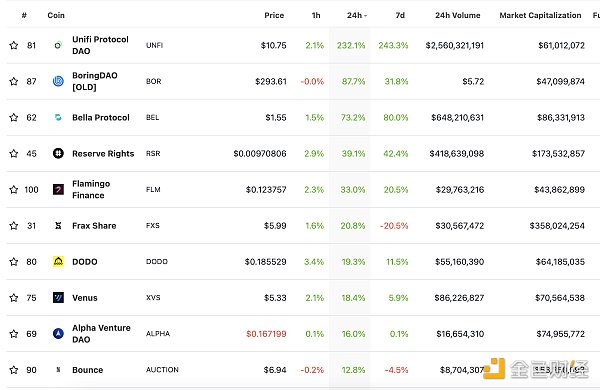
Task: Click the 7d column header
Action: (400, 15)
